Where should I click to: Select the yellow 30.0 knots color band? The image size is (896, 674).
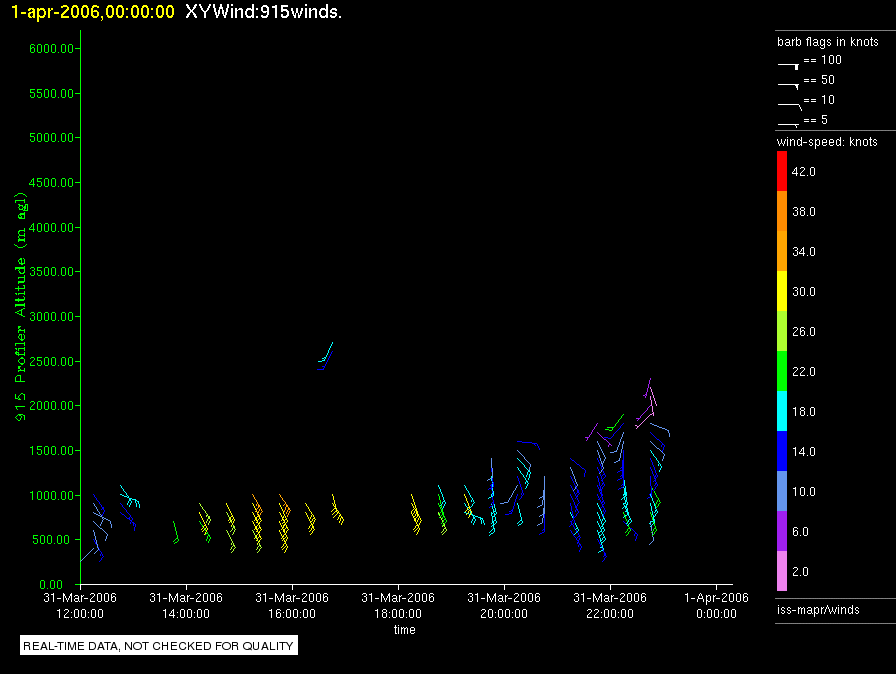point(782,291)
